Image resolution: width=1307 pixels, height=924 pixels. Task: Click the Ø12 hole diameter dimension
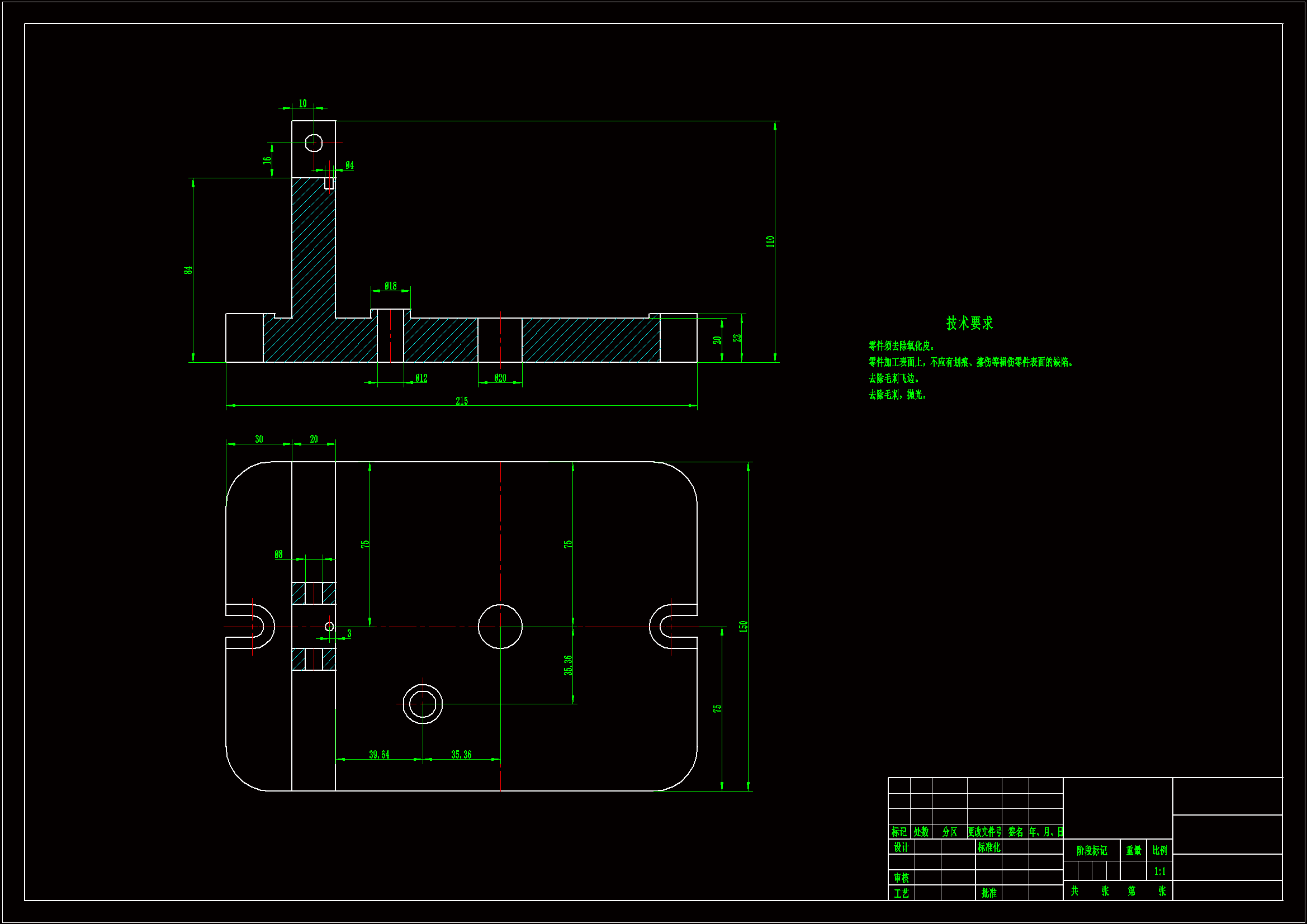point(422,378)
